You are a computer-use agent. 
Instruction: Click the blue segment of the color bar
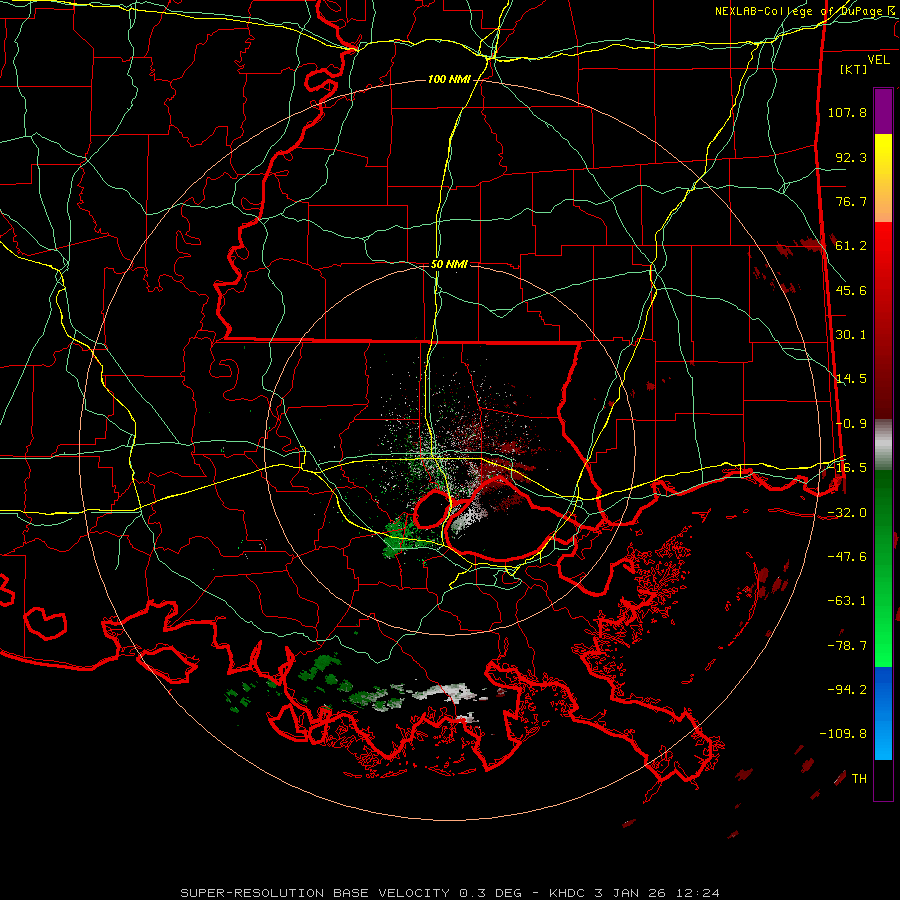883,713
